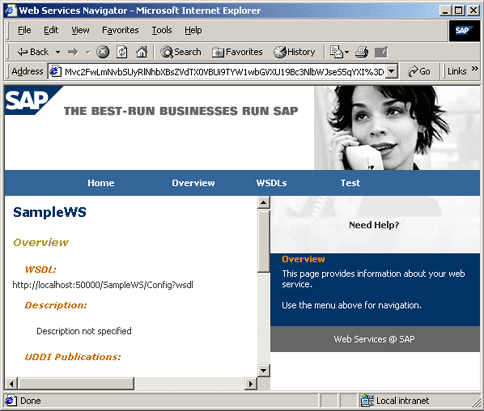
Task: Click the Stop icon in toolbar
Action: pyautogui.click(x=103, y=52)
